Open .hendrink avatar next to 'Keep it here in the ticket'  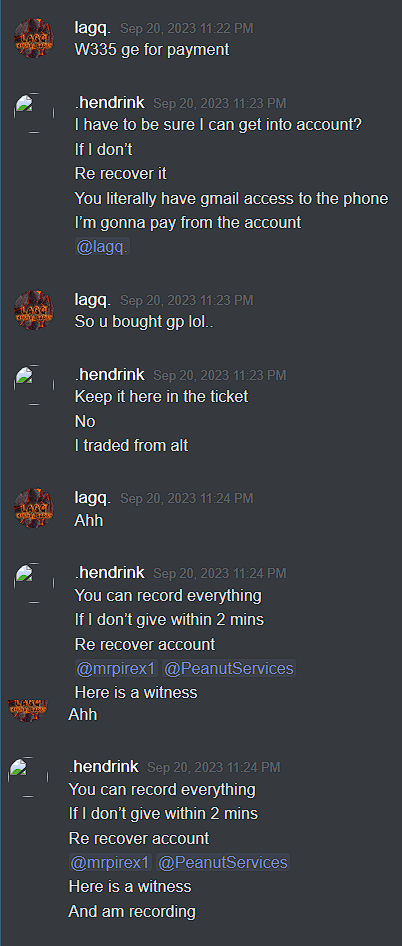34,385
